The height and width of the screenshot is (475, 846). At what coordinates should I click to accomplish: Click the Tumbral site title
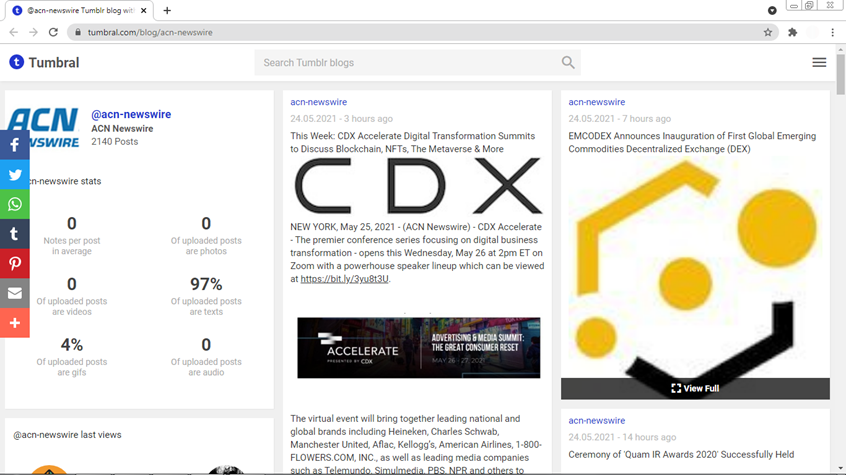coord(54,63)
